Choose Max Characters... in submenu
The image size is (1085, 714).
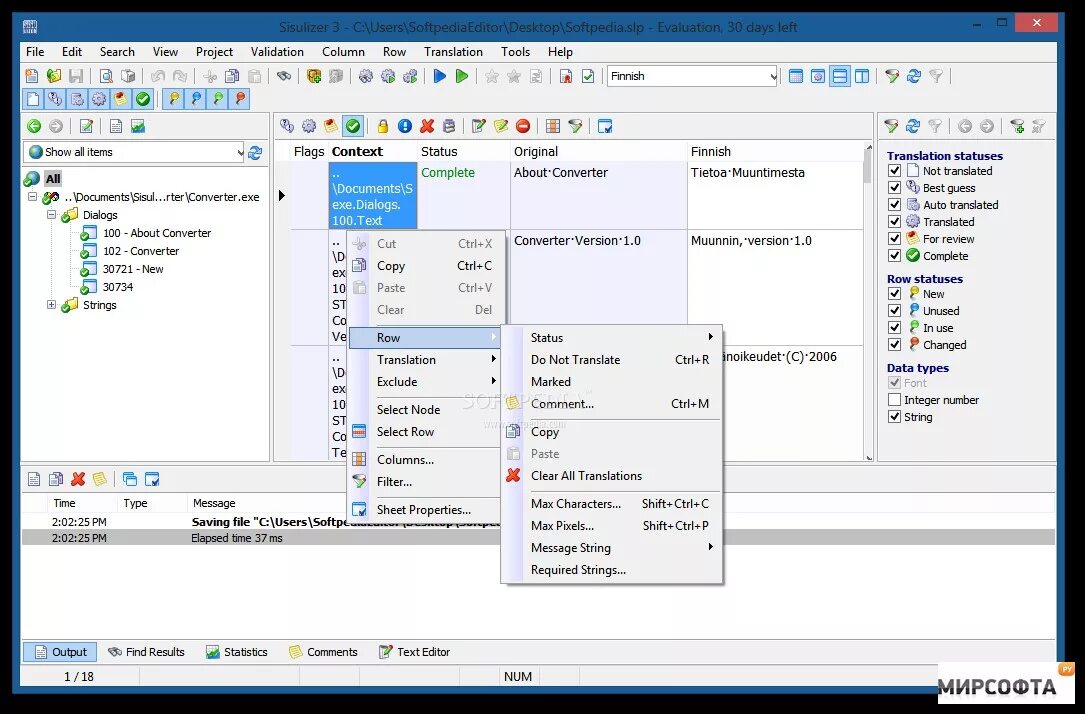click(612, 504)
